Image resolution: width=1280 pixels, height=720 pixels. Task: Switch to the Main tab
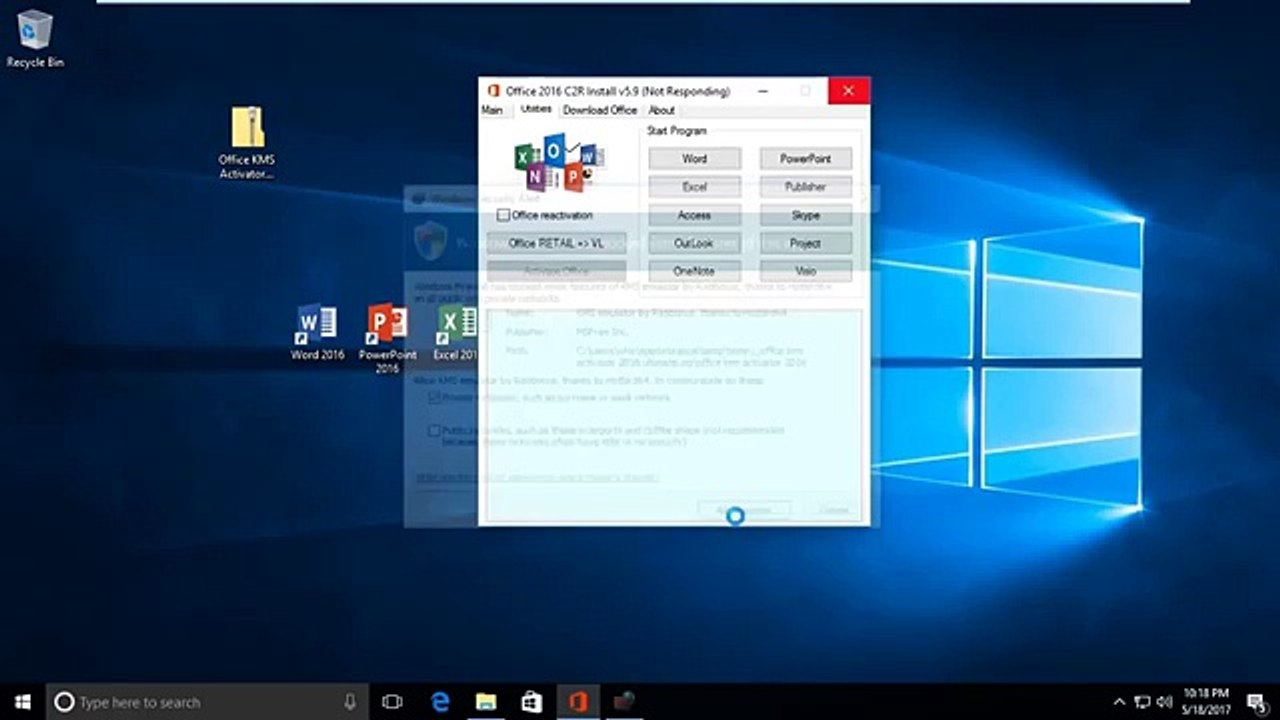492,110
